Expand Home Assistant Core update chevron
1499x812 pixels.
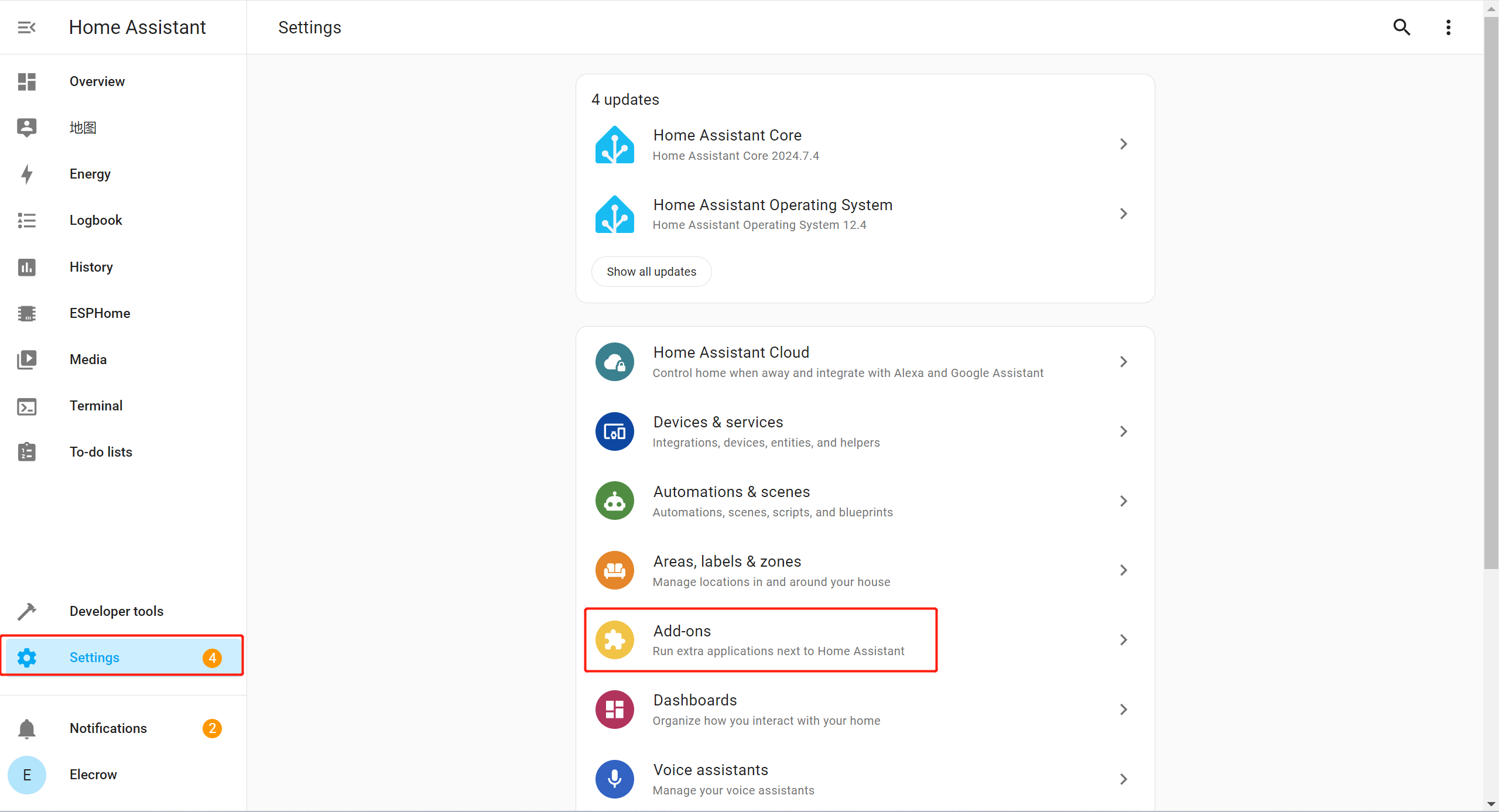(1123, 144)
